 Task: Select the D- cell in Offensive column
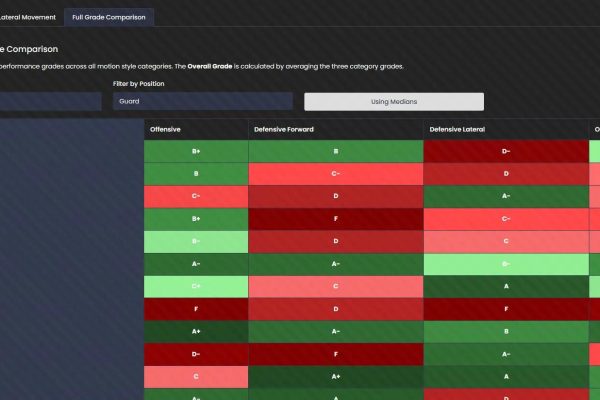pos(196,354)
